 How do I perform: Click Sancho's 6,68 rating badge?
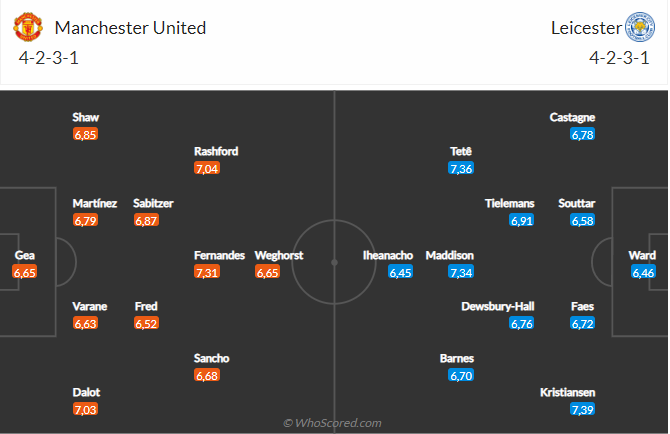[207, 375]
